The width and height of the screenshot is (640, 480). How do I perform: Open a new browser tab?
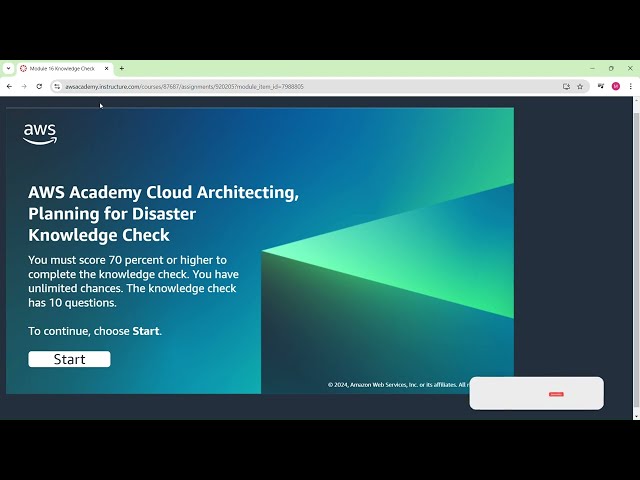(x=122, y=69)
